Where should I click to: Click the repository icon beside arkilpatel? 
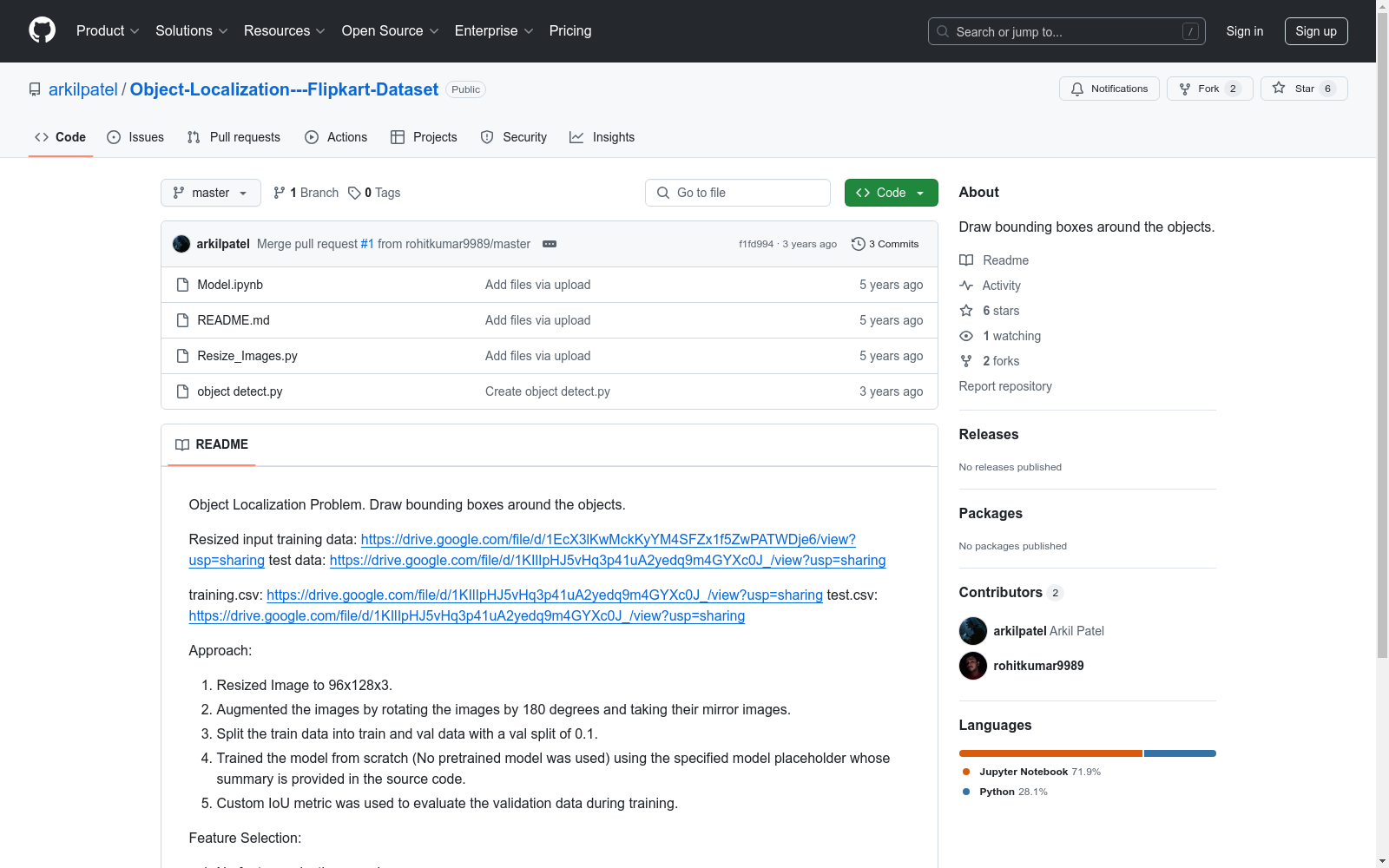tap(35, 89)
